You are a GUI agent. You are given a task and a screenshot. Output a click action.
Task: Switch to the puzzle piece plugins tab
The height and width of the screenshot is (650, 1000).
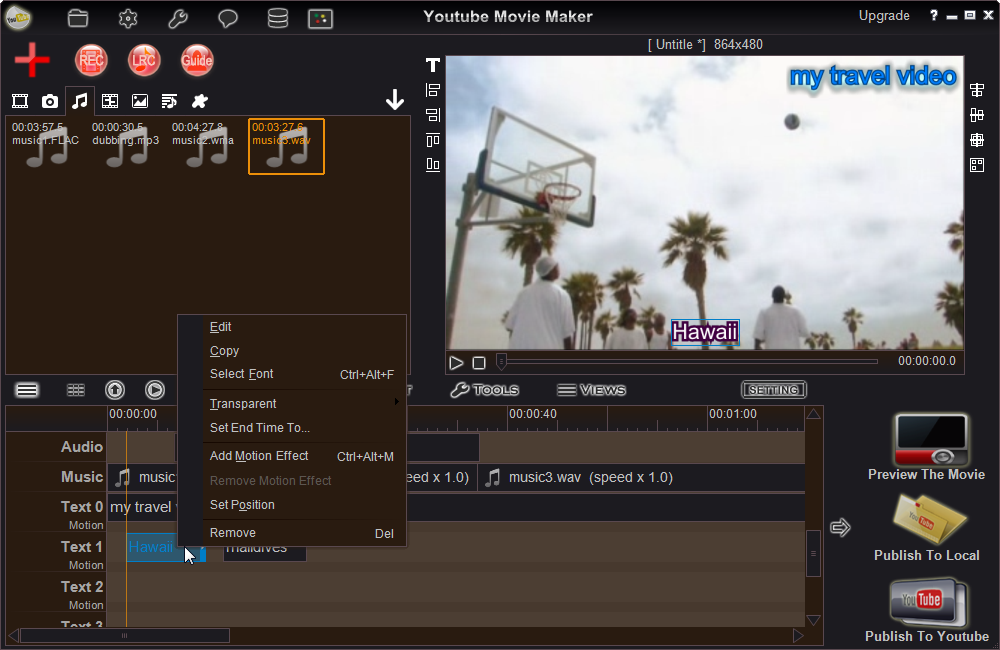(x=200, y=101)
